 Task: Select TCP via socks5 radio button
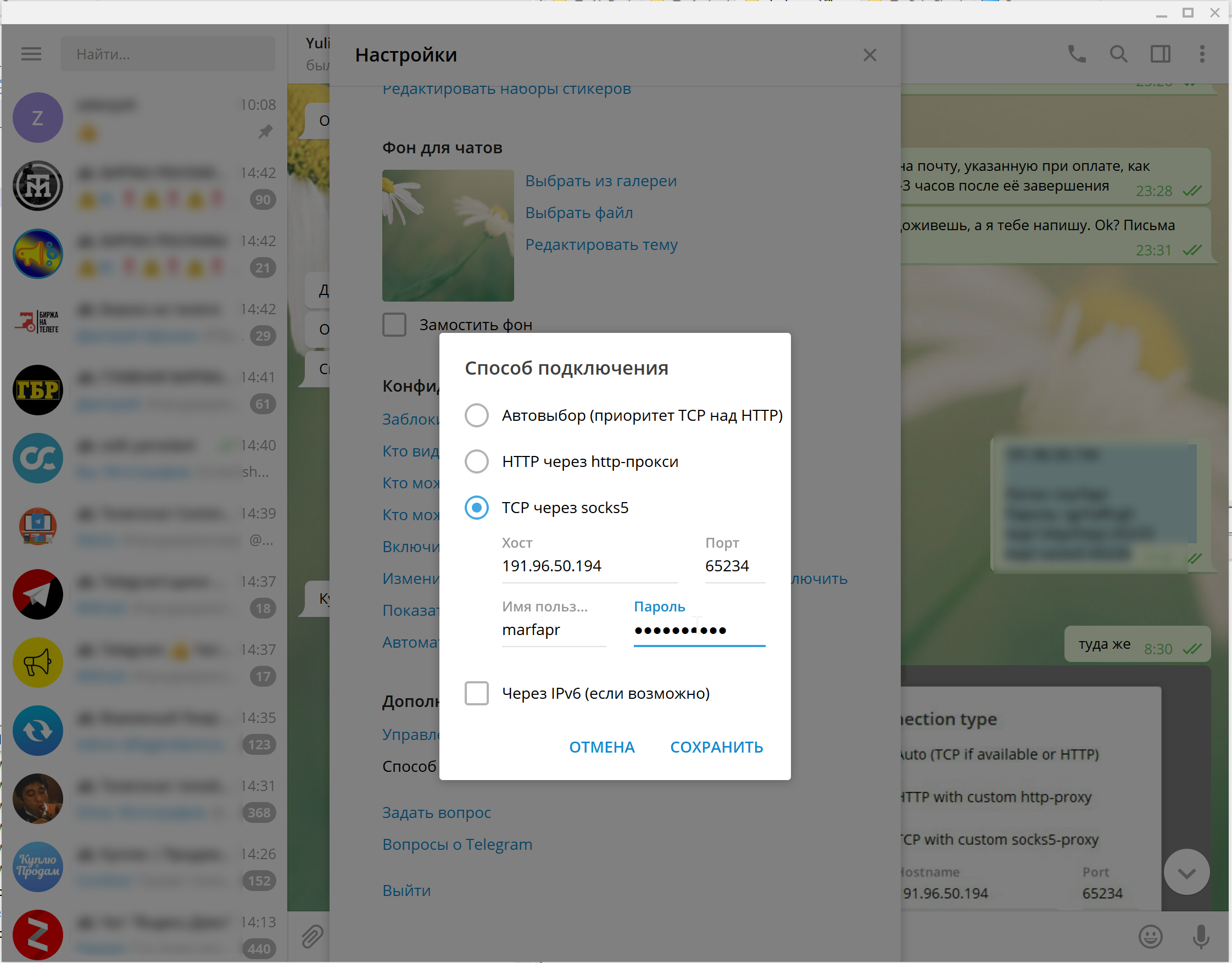[x=477, y=508]
